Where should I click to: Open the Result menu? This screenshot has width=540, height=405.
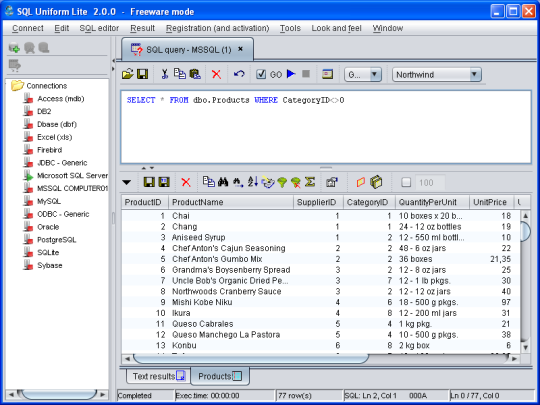[142, 28]
